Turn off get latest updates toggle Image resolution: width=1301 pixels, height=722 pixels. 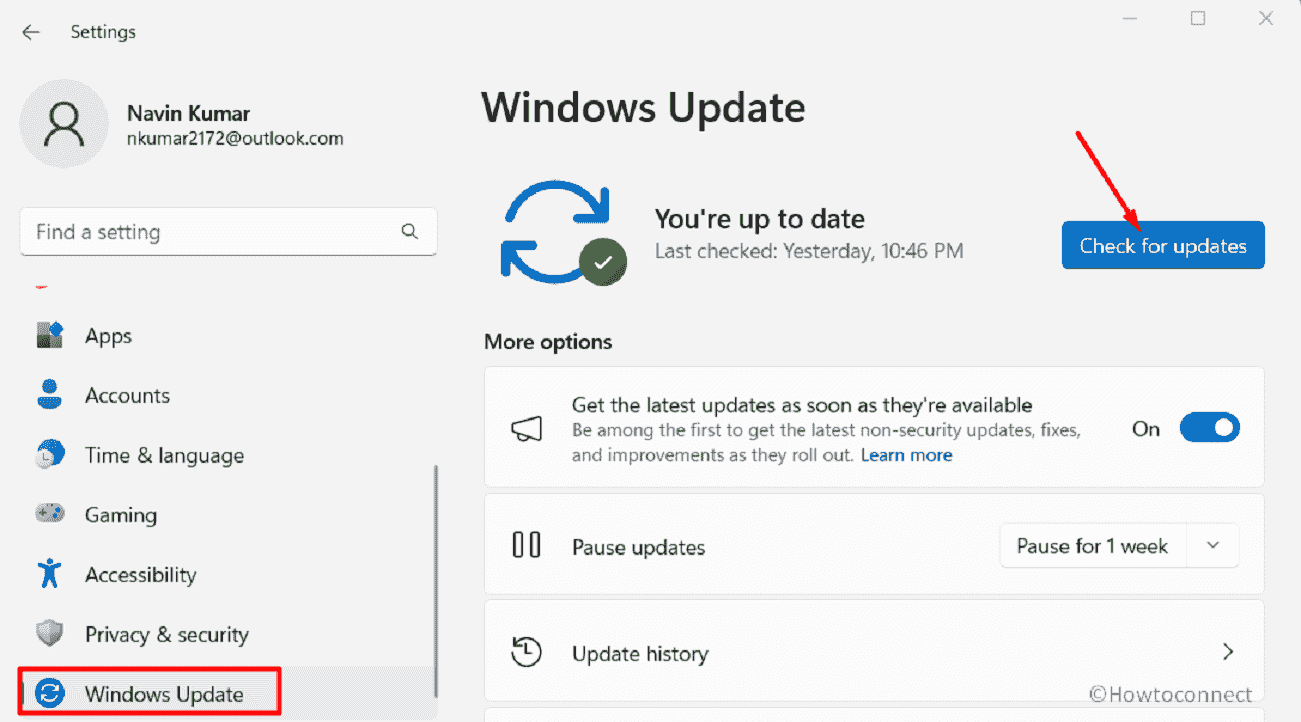coord(1210,428)
